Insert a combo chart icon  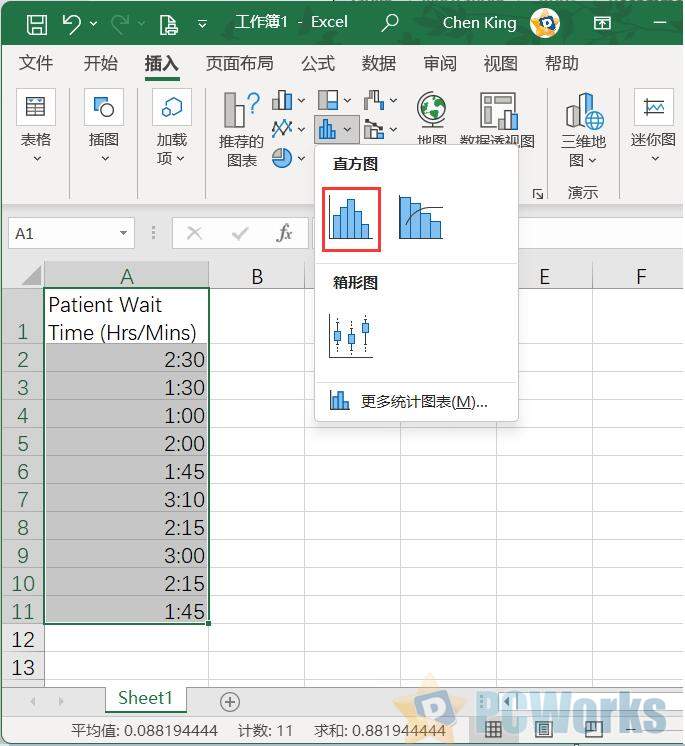pos(374,129)
